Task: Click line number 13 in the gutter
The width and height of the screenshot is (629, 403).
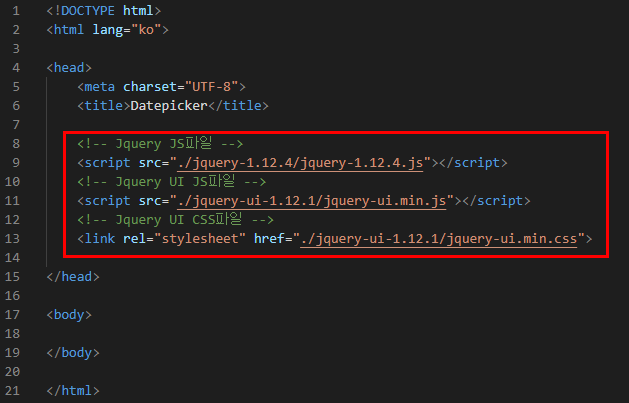Action: (x=12, y=239)
